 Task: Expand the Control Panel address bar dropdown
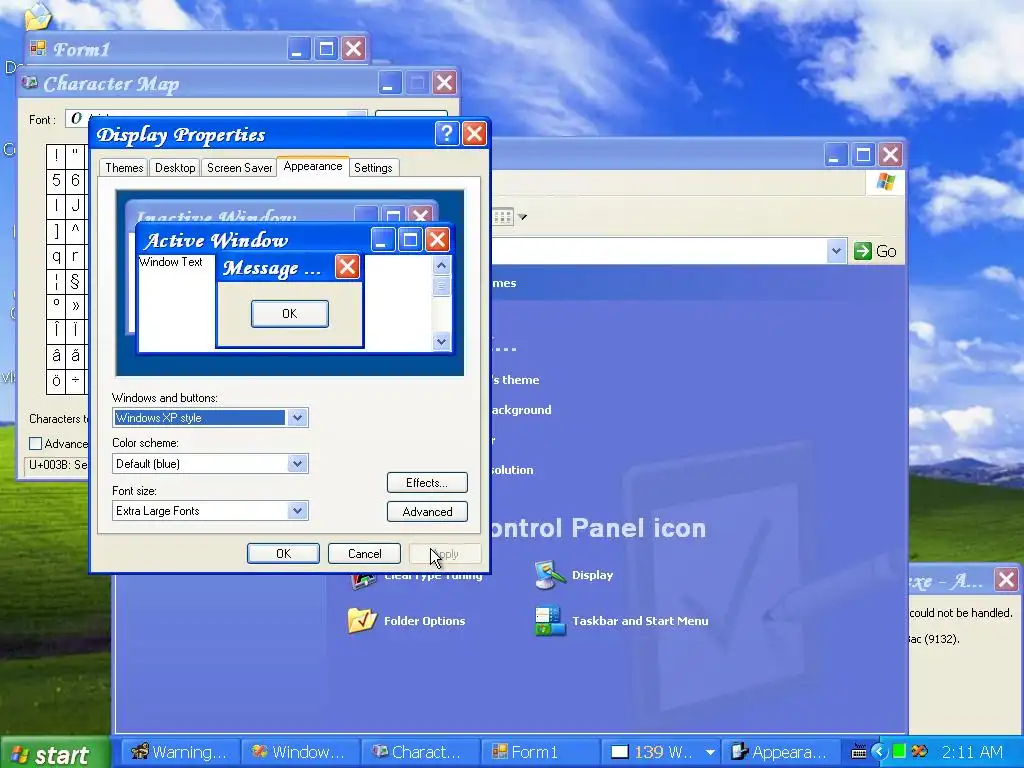pyautogui.click(x=837, y=251)
